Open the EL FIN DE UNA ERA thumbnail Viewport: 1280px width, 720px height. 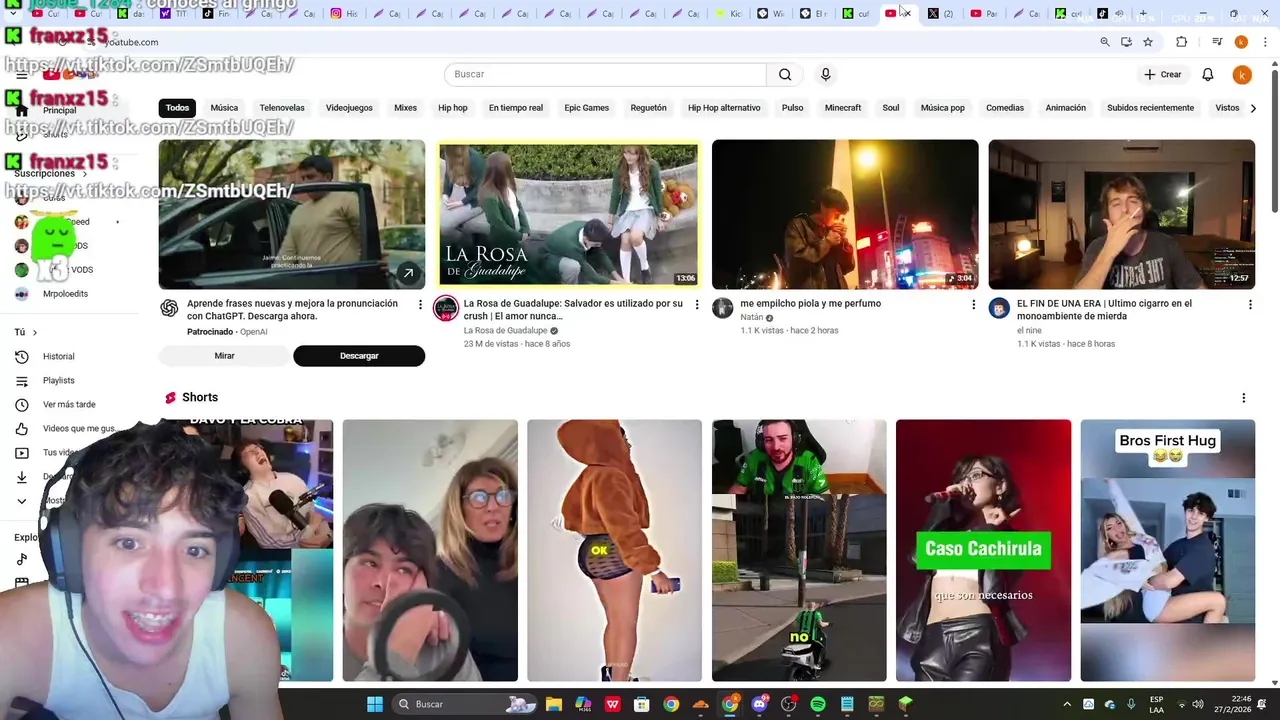point(1121,215)
